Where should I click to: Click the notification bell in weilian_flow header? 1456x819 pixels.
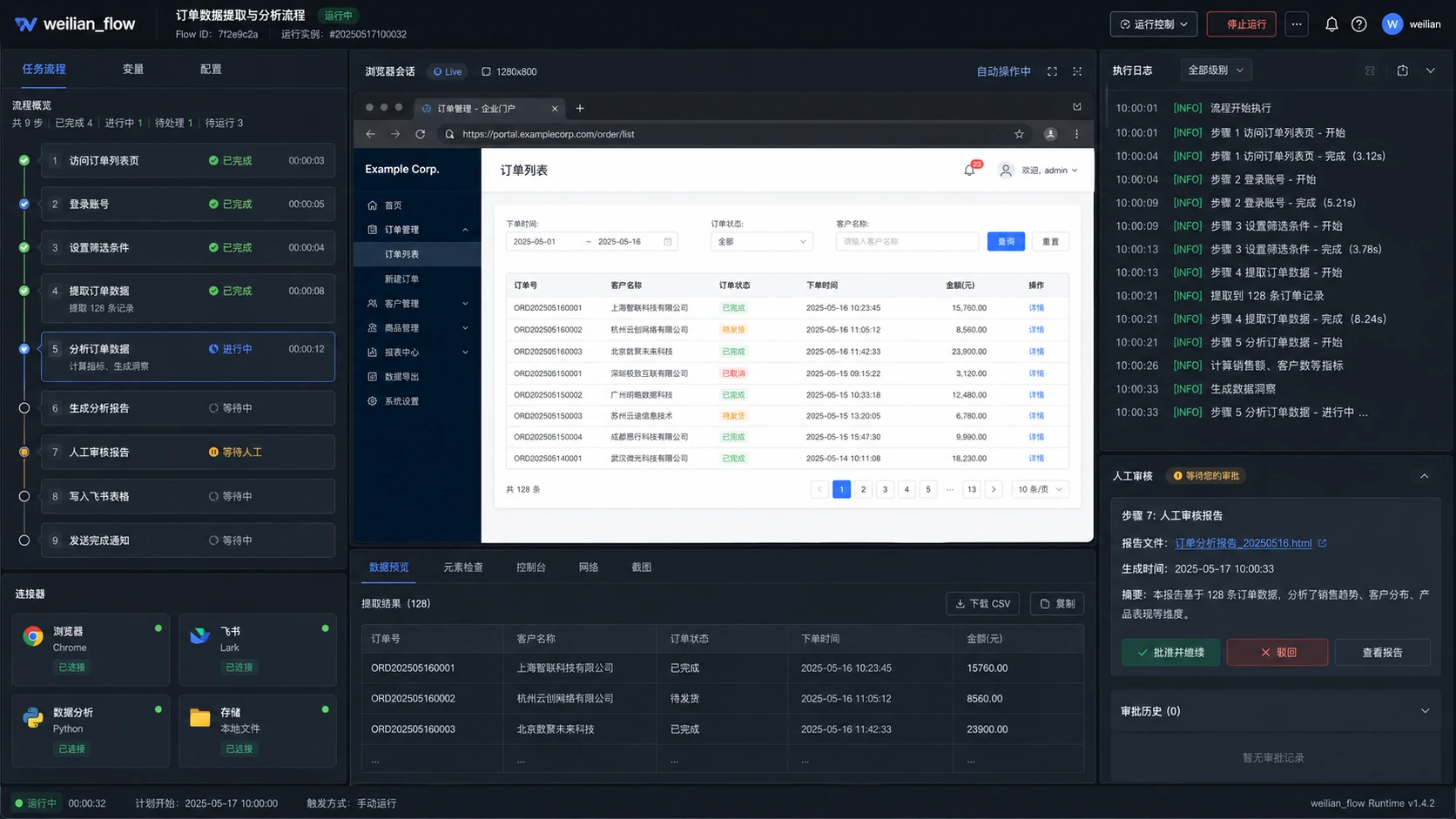(1331, 24)
